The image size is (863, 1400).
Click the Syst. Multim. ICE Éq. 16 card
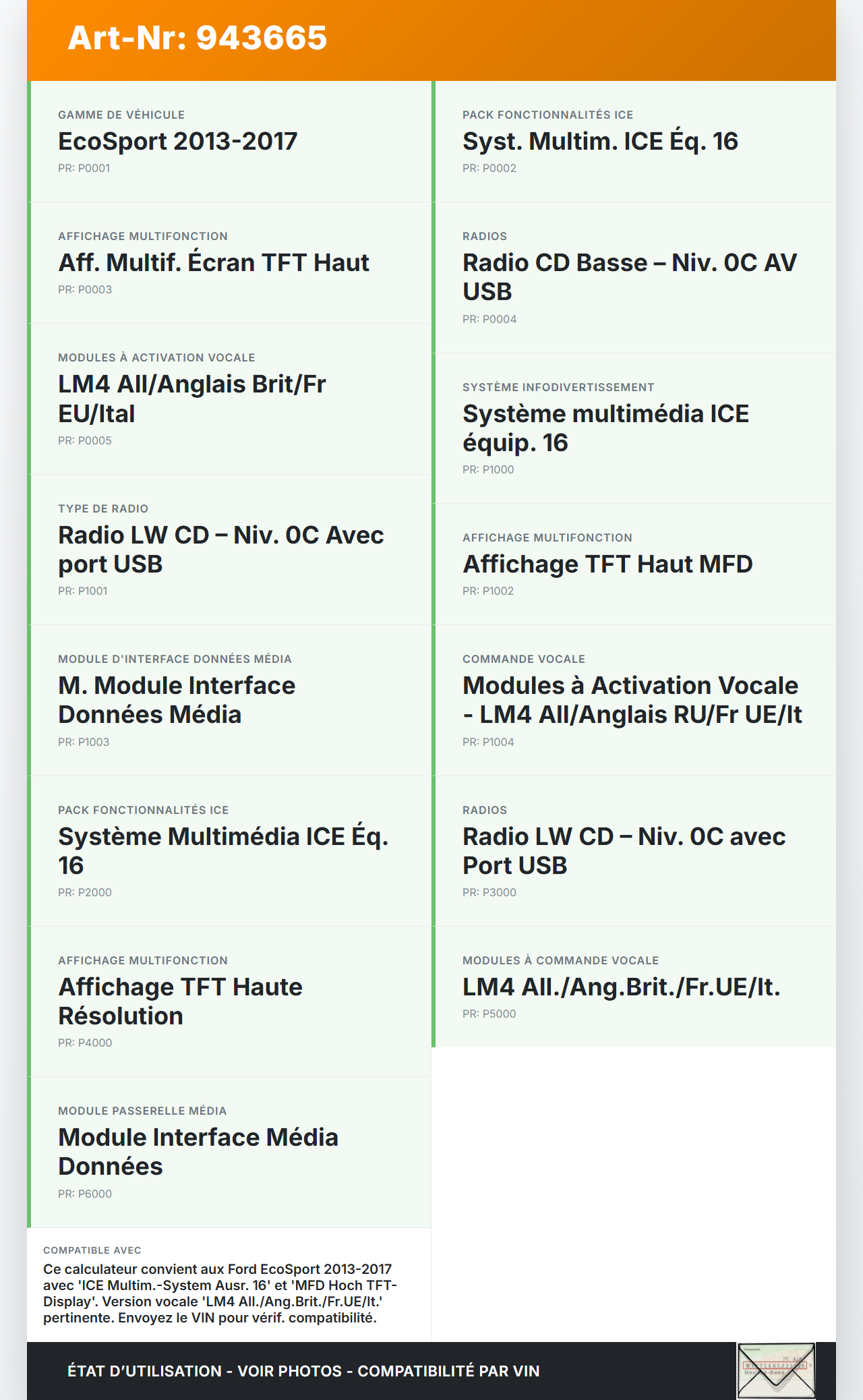[x=634, y=142]
